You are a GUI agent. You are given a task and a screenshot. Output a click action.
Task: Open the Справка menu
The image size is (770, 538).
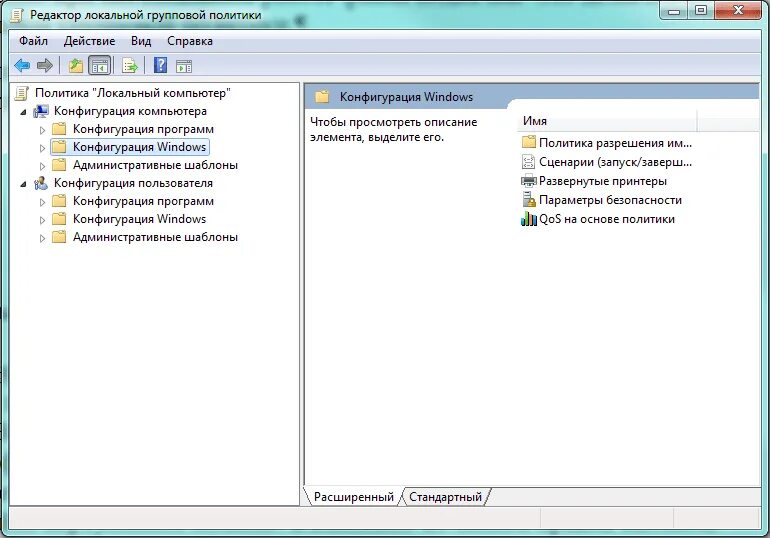(190, 41)
